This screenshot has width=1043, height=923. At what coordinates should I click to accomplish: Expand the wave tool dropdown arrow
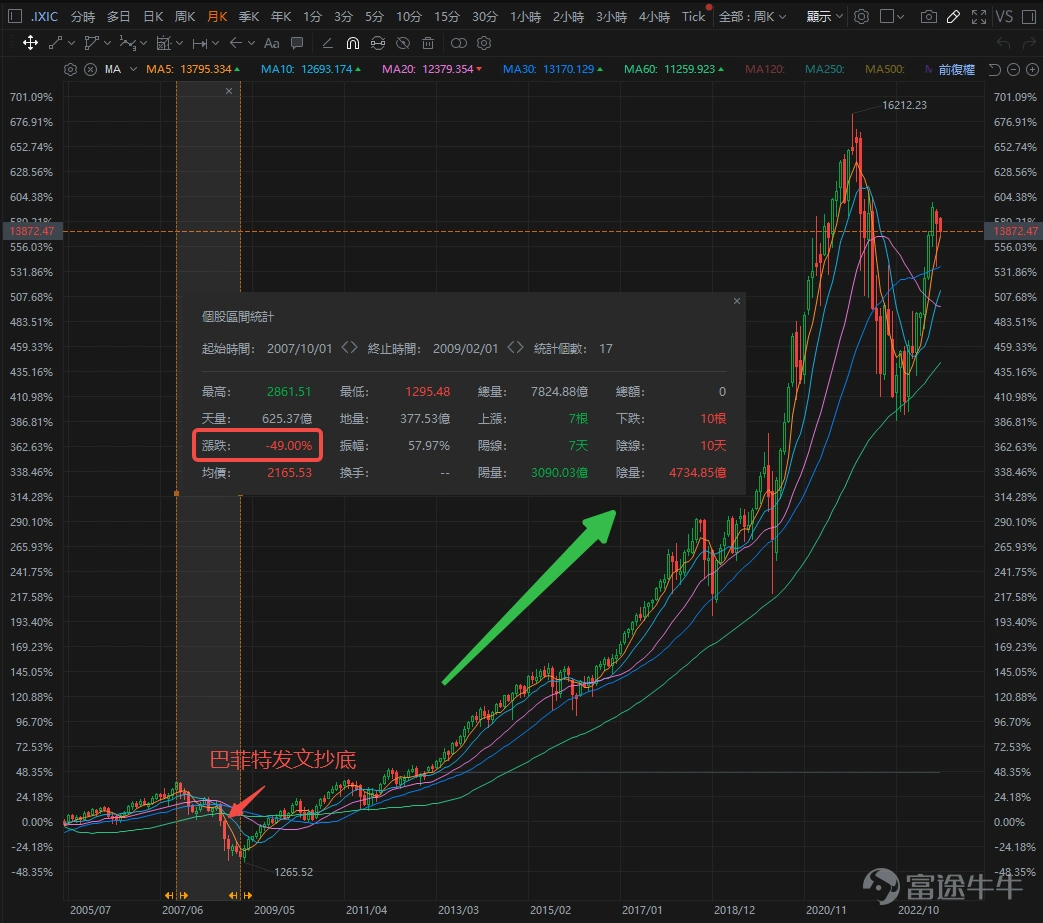[144, 43]
